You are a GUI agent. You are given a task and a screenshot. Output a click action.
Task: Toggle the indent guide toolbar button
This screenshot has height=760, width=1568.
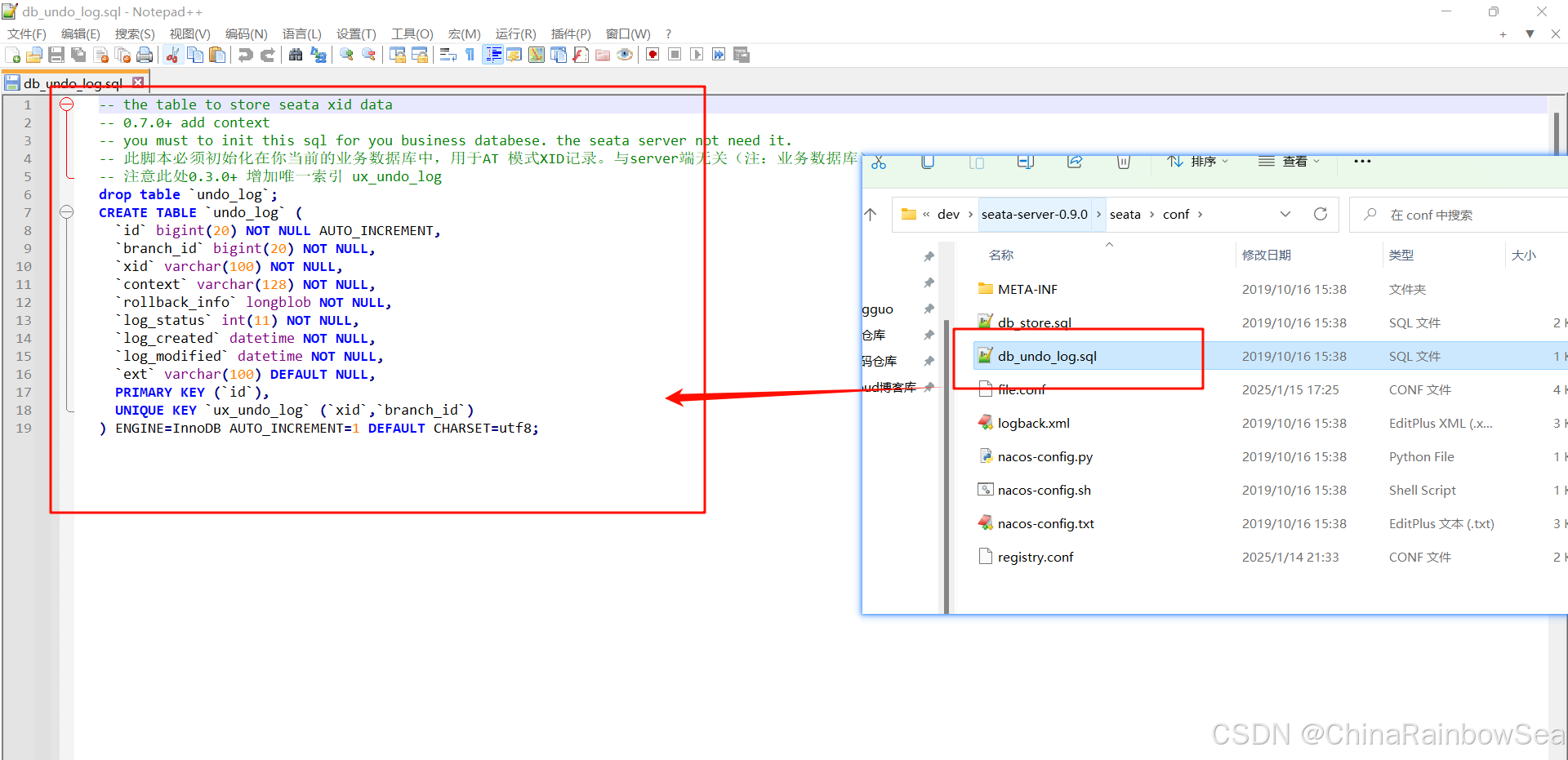tap(492, 55)
